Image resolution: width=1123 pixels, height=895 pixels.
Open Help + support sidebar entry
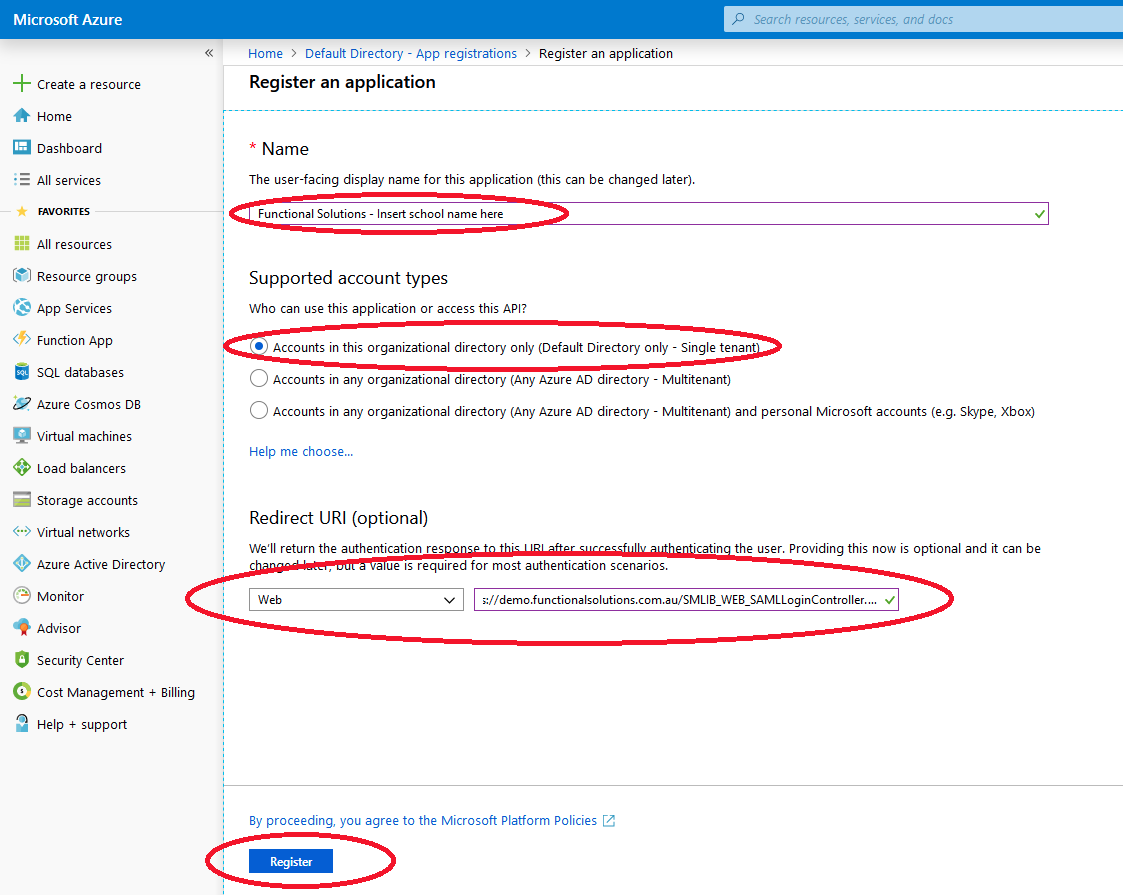point(82,725)
